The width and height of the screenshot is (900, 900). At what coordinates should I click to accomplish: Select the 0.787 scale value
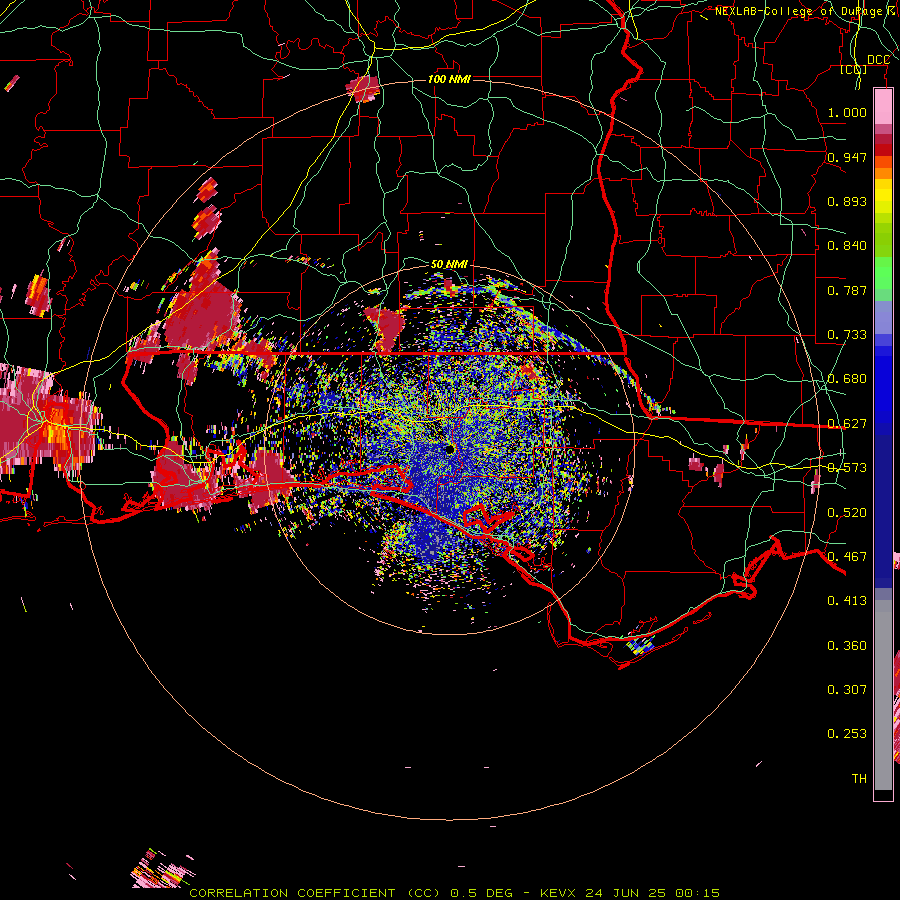point(847,290)
